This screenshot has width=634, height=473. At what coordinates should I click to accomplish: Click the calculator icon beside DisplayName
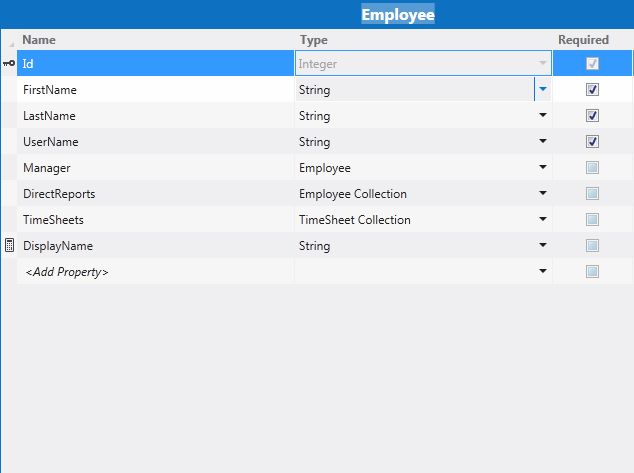click(x=9, y=245)
